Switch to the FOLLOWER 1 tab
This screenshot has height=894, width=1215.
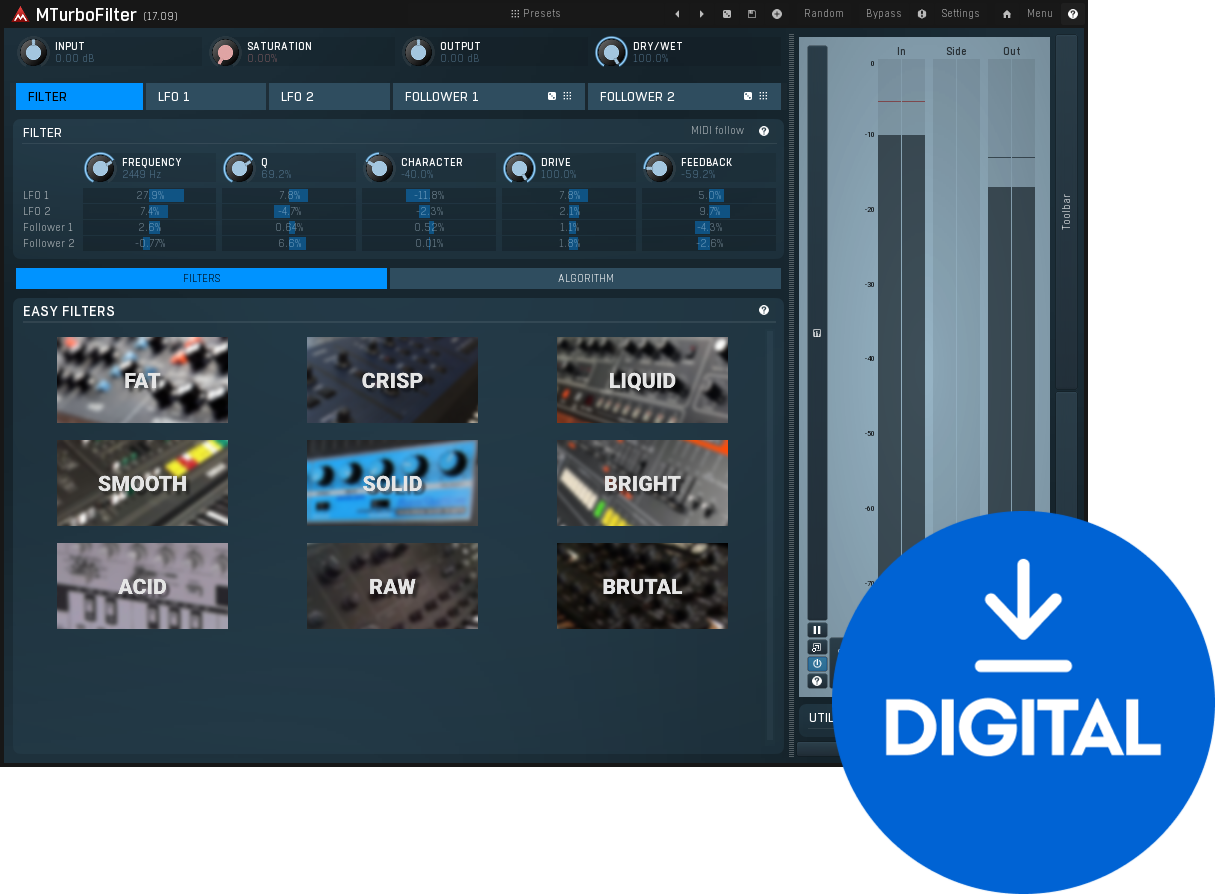click(489, 97)
